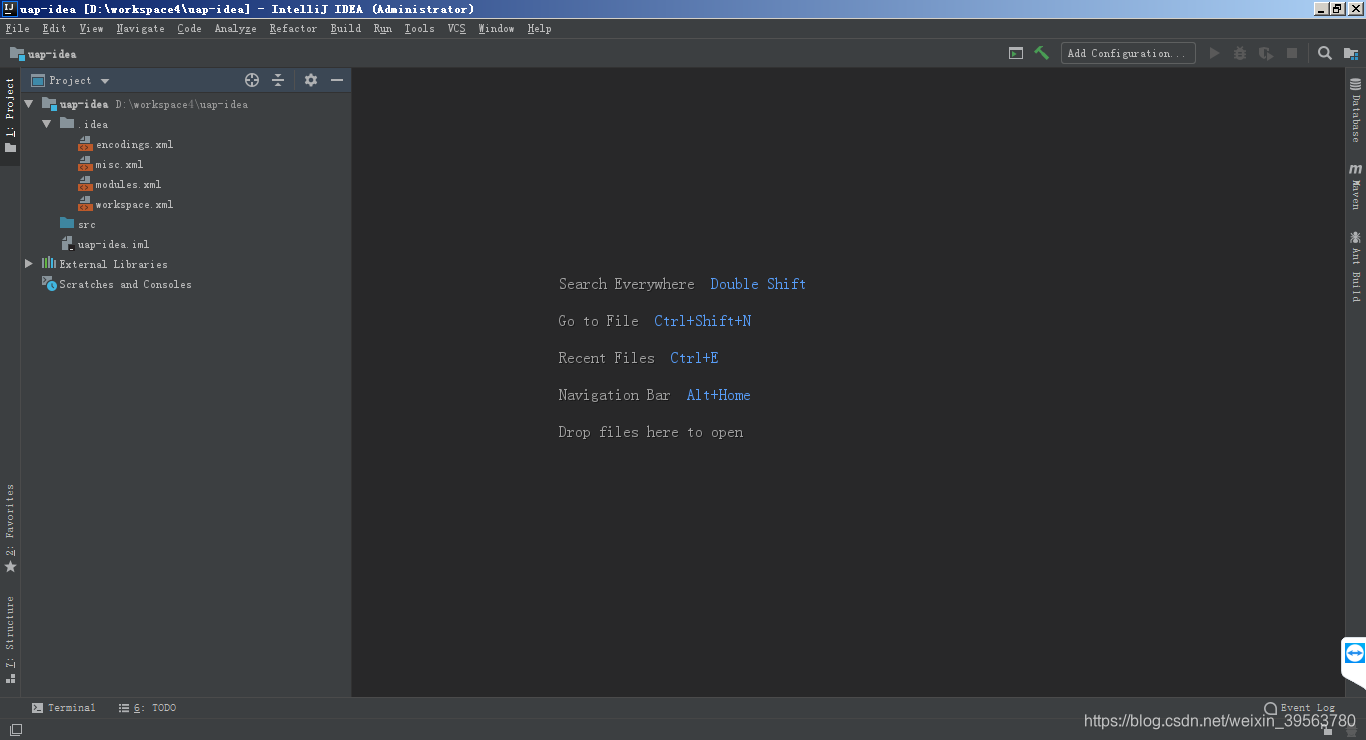Click the Run play icon

click(x=1214, y=53)
